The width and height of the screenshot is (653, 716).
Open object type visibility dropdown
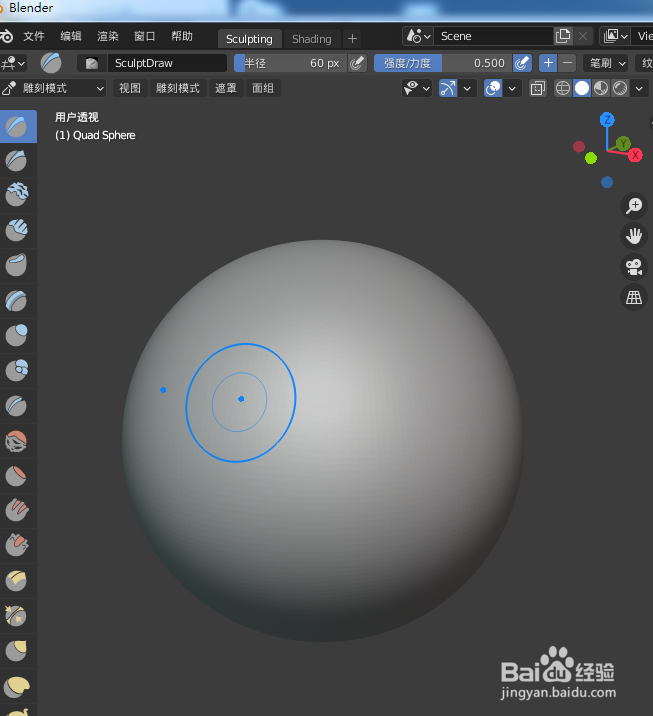point(417,88)
